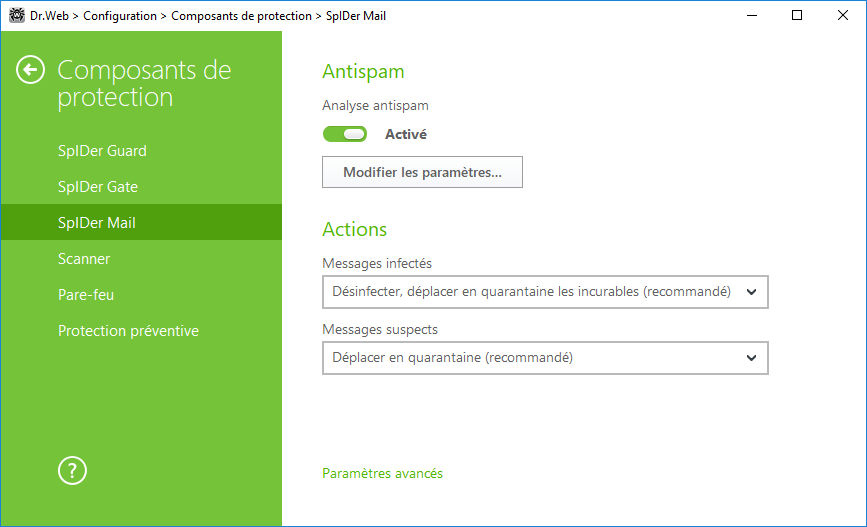Expand the Messages suspects dropdown arrow
Image resolution: width=867 pixels, height=527 pixels.
pyautogui.click(x=751, y=358)
